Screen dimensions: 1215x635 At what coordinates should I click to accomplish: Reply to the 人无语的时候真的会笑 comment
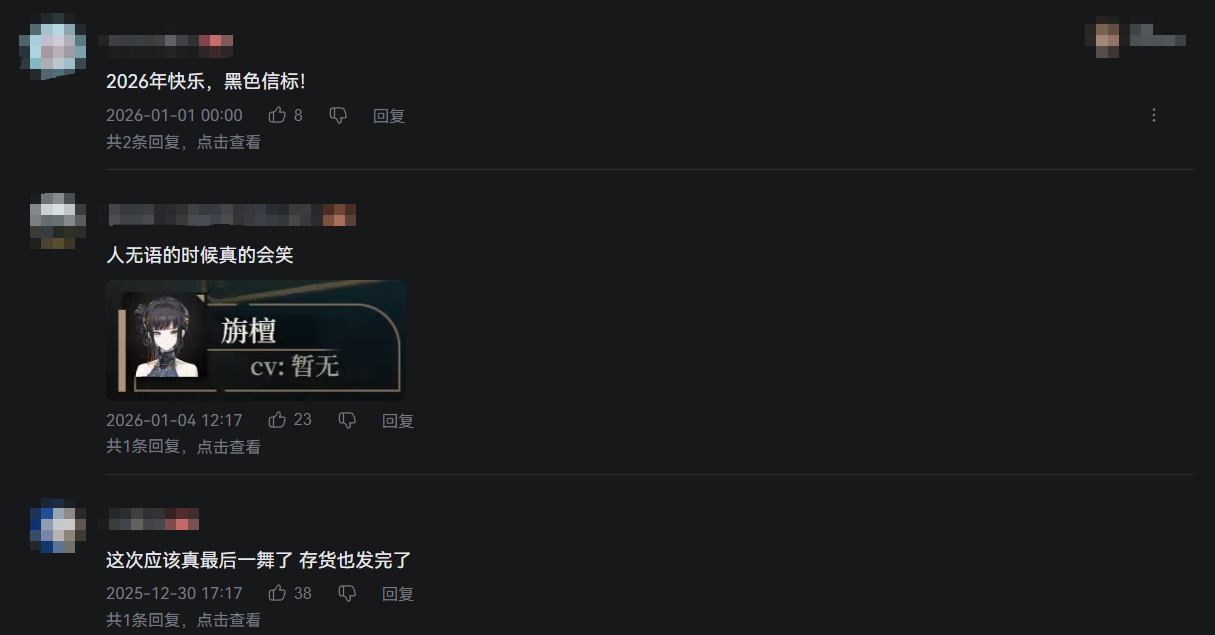(398, 421)
